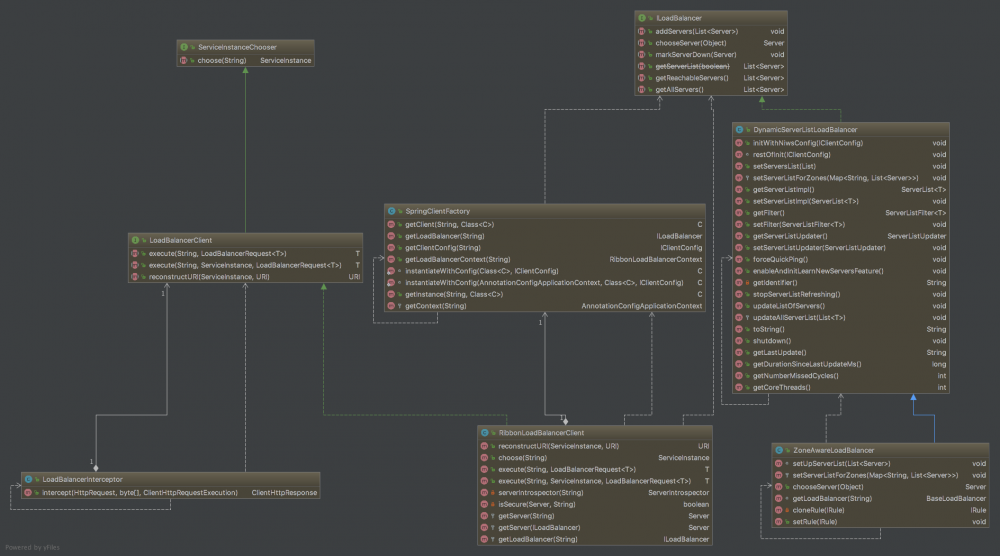1000x556 pixels.
Task: Select getServerListImpl() method
Action: (841, 189)
